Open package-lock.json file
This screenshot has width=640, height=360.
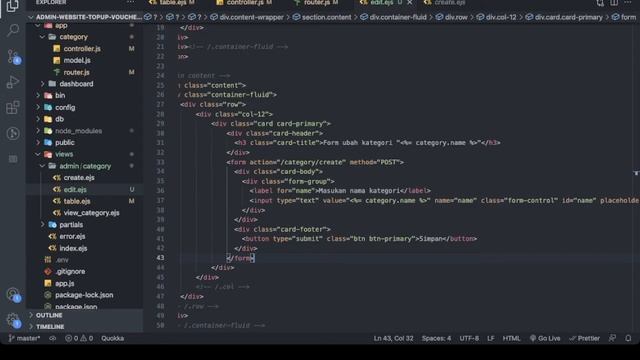pos(84,295)
